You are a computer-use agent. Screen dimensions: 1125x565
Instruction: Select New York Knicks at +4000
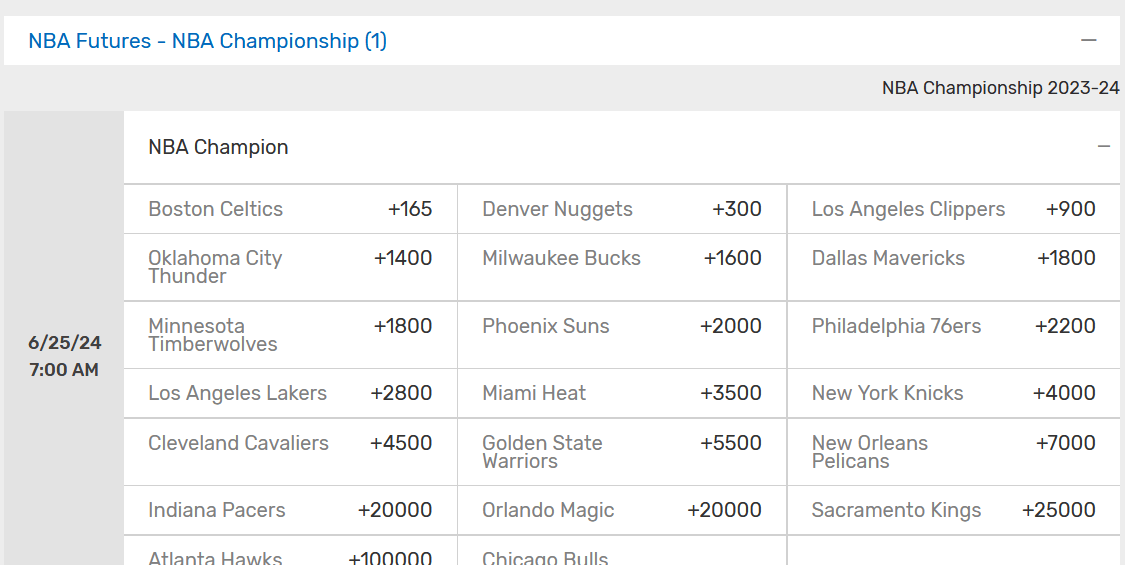click(953, 393)
